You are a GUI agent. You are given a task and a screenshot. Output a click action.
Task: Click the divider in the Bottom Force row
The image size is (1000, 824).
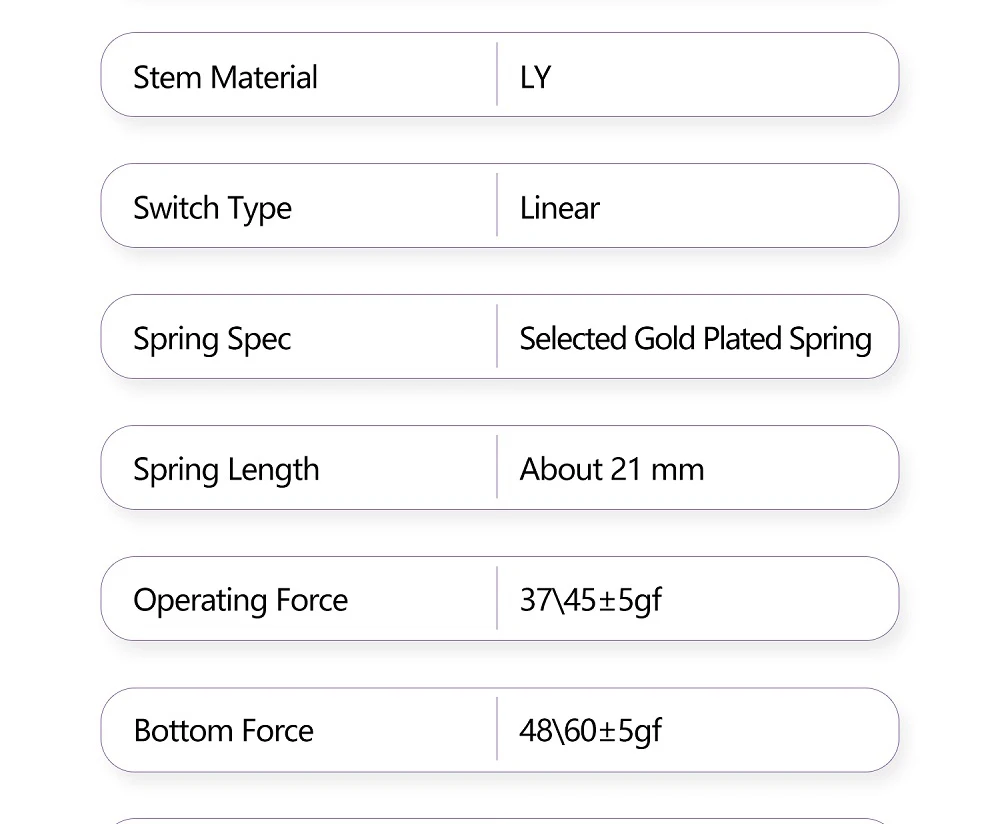497,730
